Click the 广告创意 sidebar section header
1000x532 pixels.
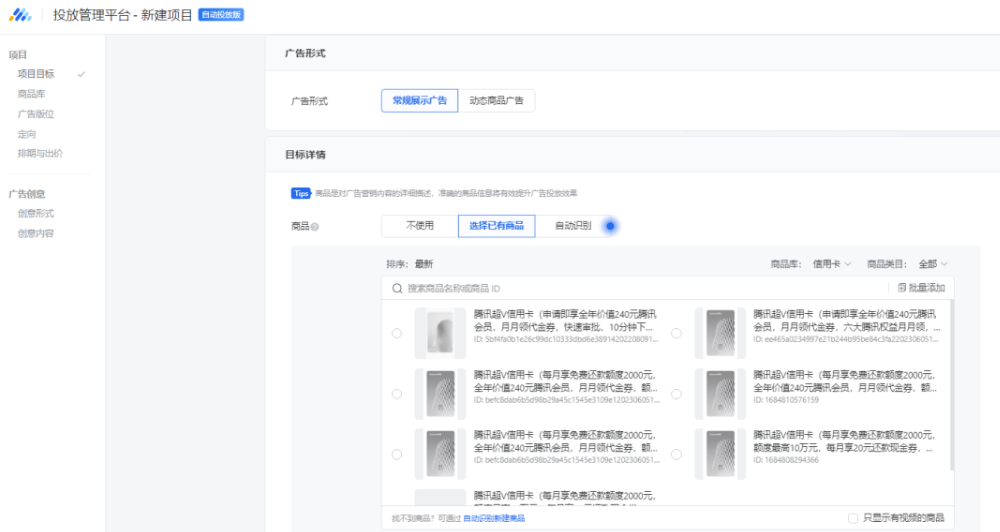(27, 194)
